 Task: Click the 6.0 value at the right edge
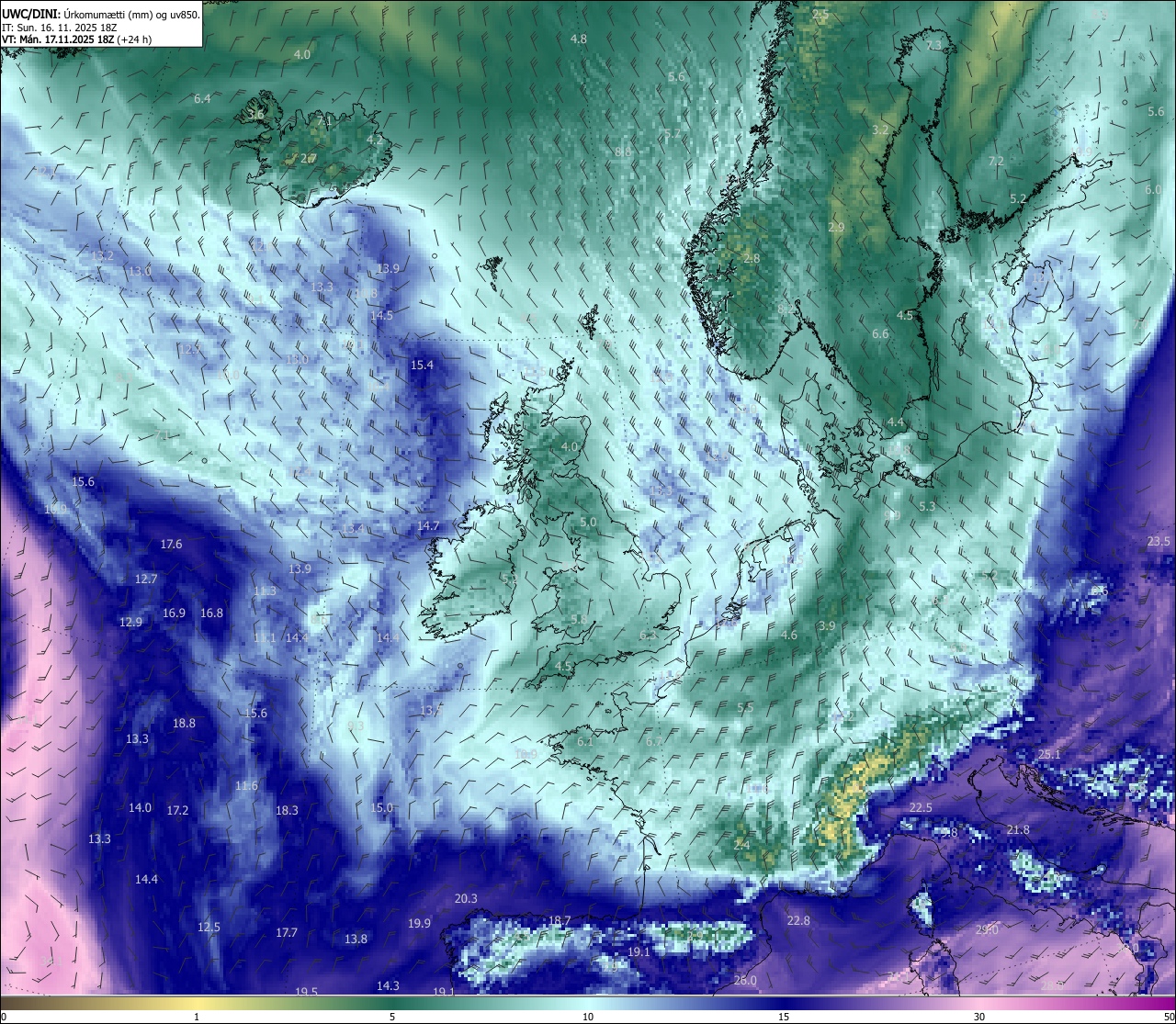1153,189
